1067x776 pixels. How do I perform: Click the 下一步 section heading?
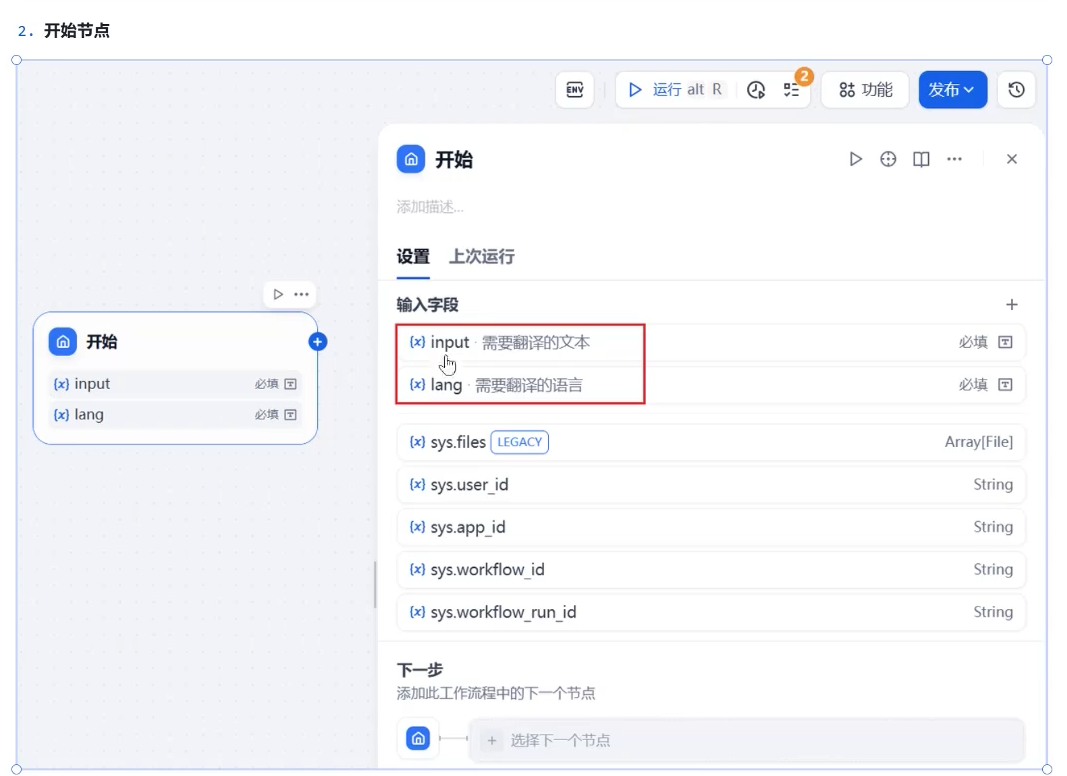[420, 670]
